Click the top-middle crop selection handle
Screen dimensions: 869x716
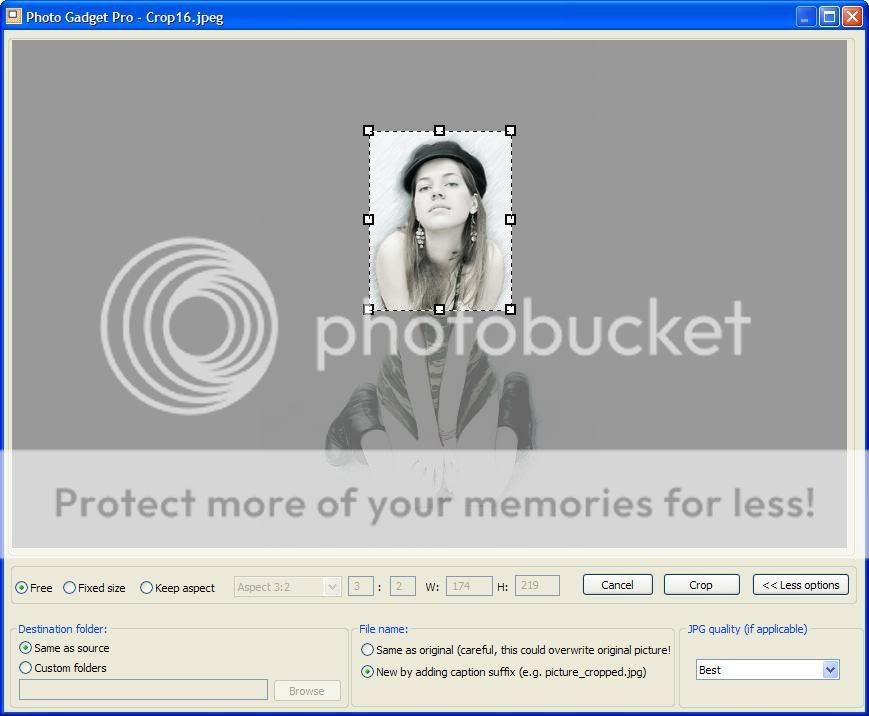point(439,131)
